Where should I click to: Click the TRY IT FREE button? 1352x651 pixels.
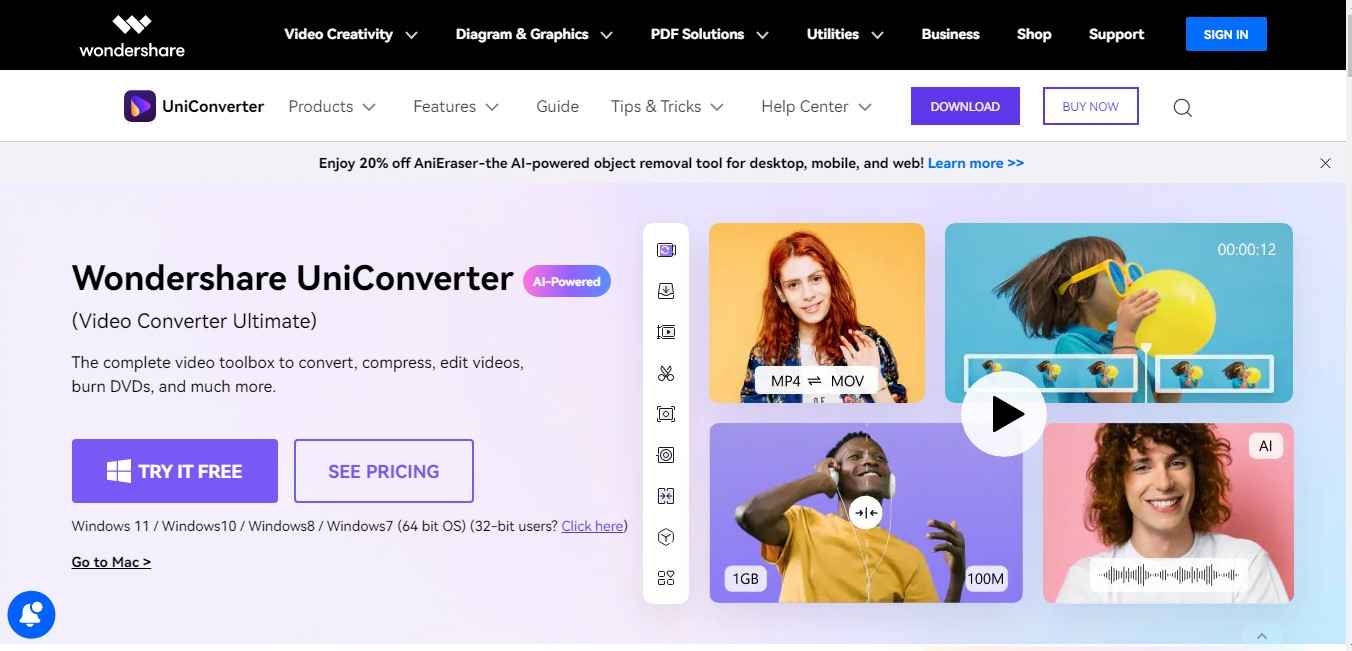(175, 471)
